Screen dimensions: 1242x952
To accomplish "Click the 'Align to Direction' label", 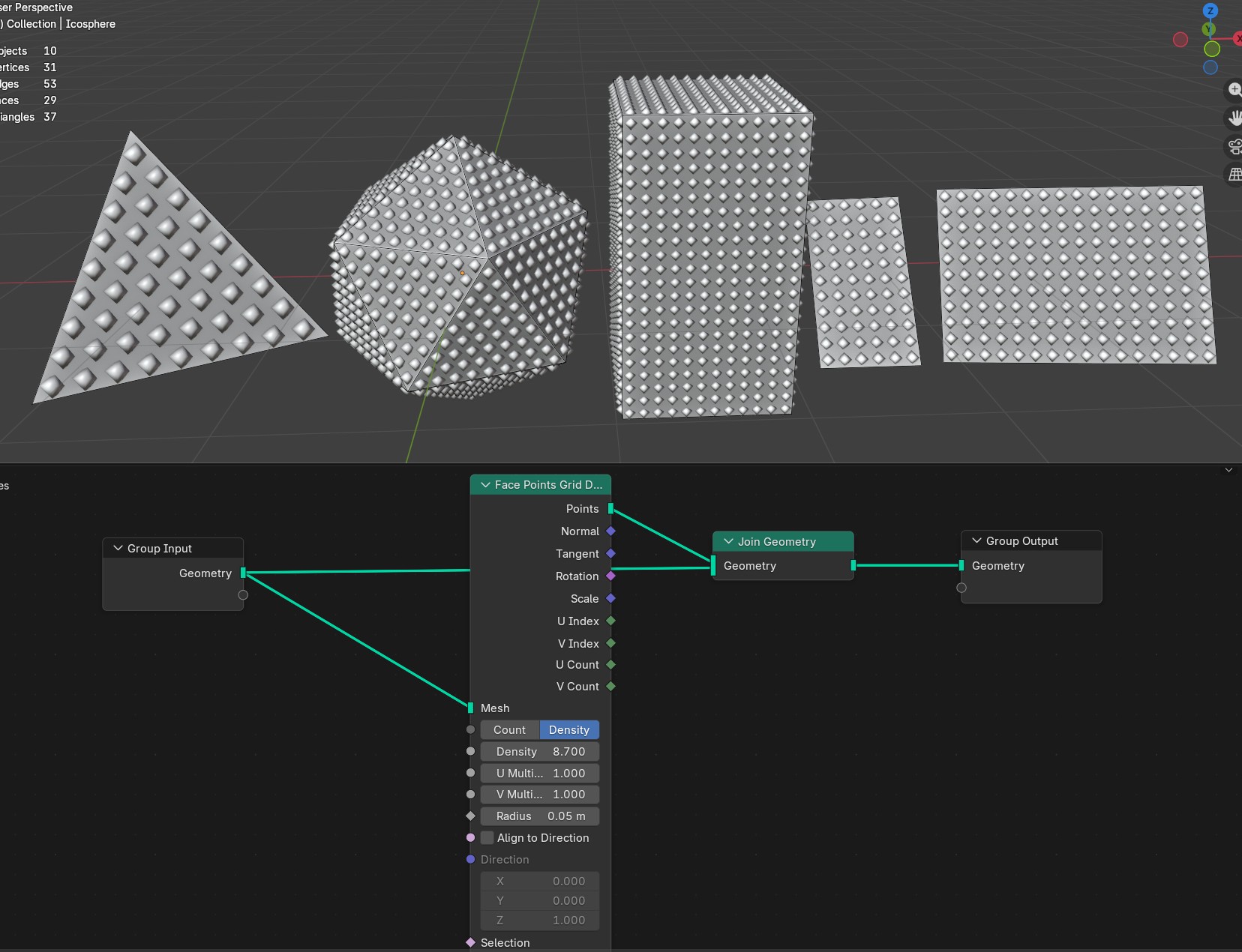I will point(543,837).
